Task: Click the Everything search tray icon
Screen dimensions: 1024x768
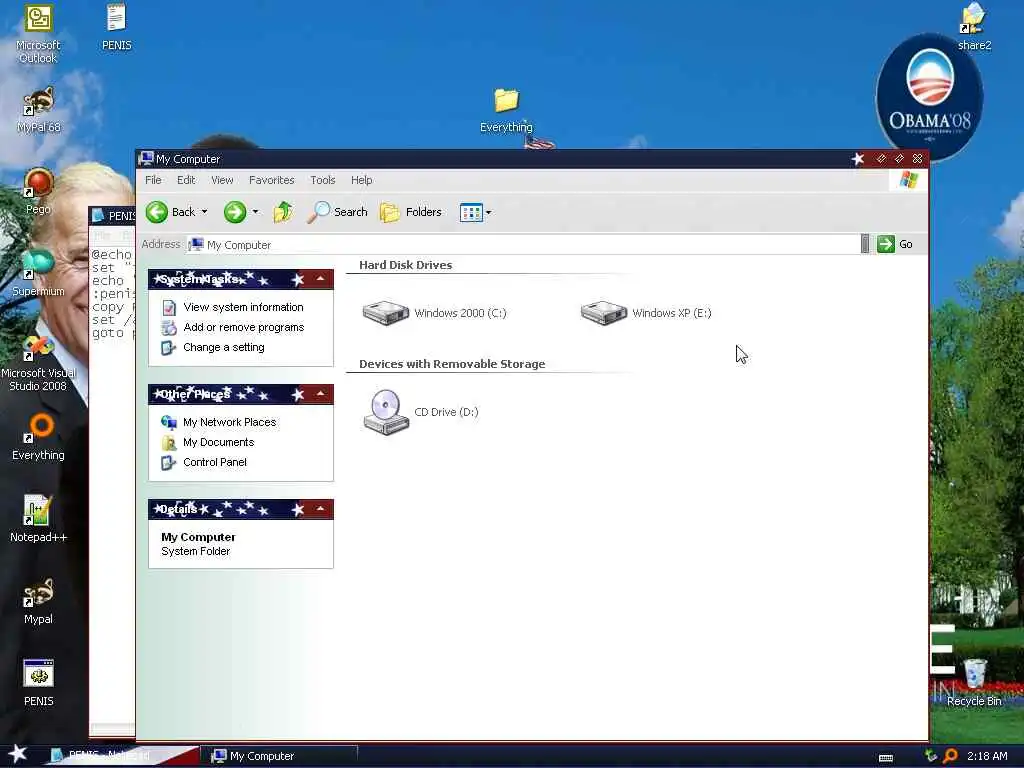Action: (950, 756)
